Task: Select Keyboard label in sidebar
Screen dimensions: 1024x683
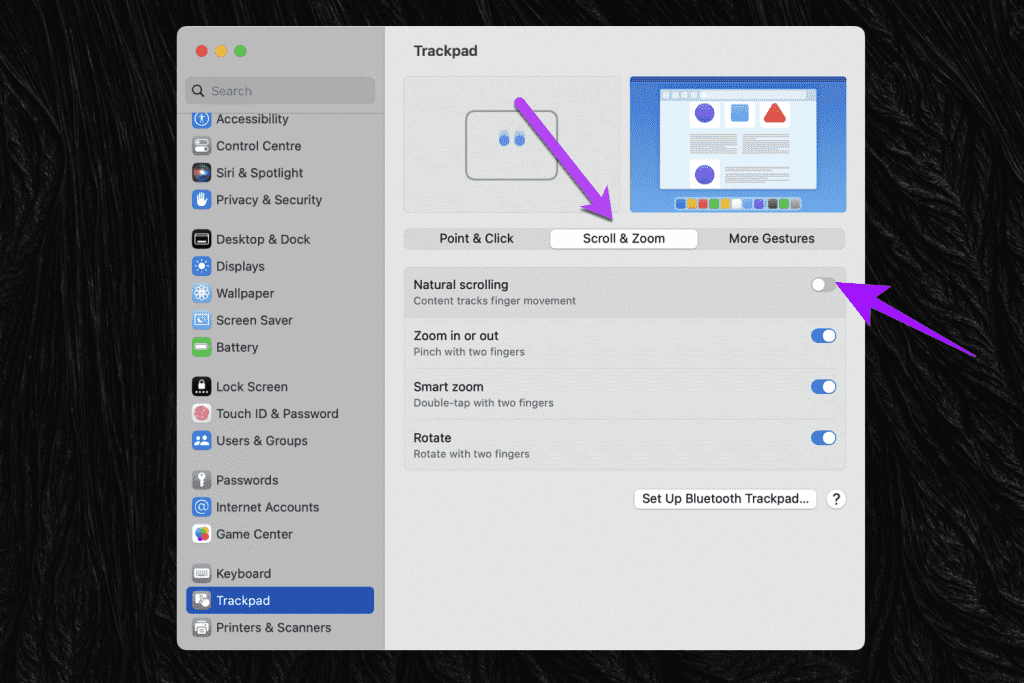Action: (243, 573)
